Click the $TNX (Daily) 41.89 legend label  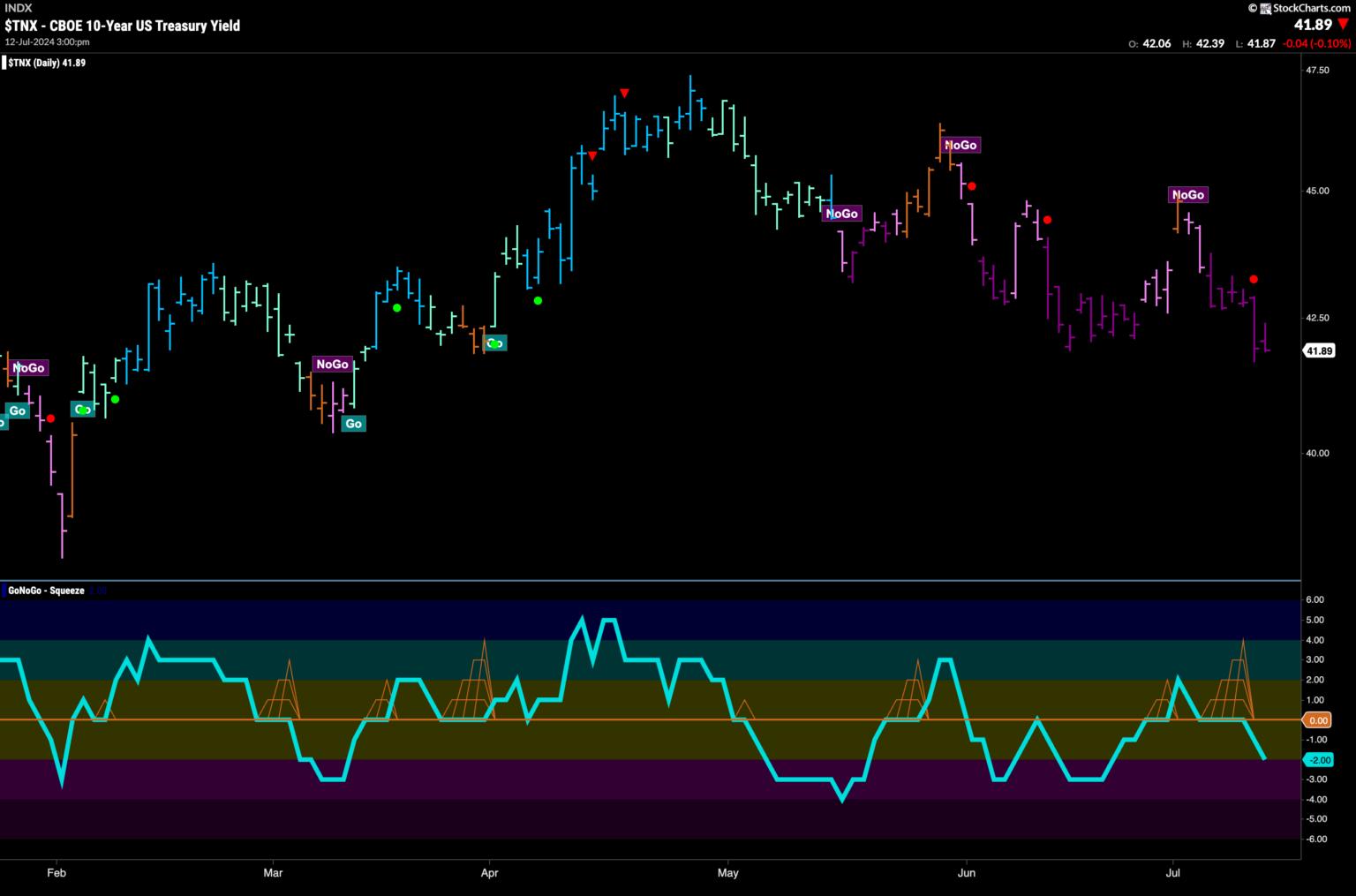[46, 63]
